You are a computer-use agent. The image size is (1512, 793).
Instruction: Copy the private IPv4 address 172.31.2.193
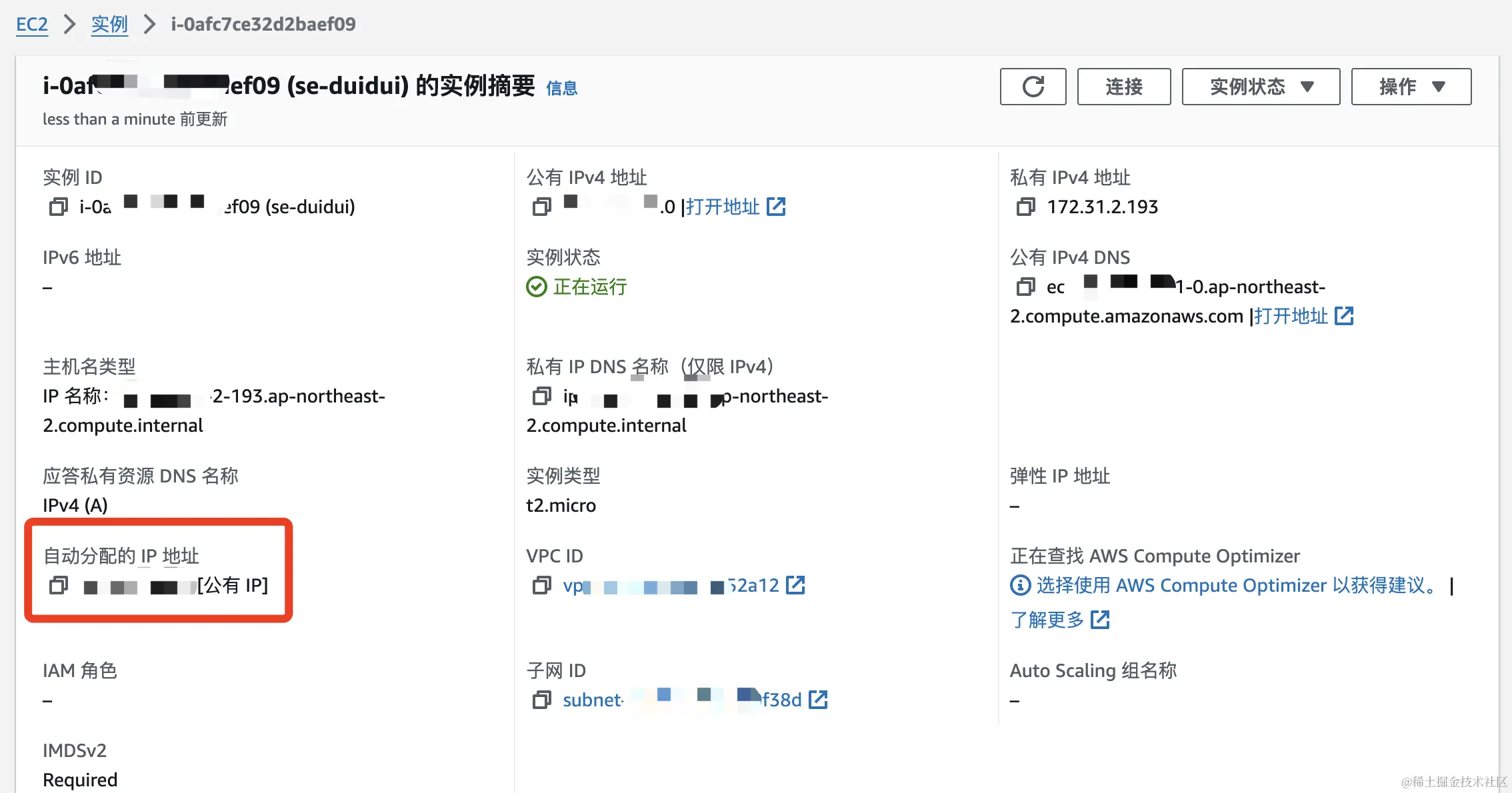click(1025, 207)
